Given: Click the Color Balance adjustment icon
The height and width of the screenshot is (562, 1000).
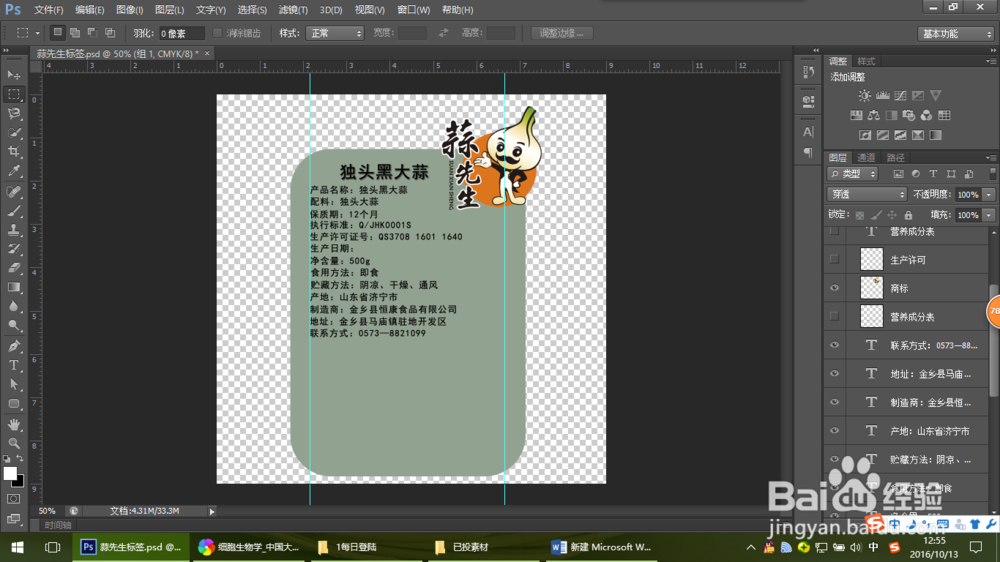Looking at the screenshot, I should point(874,115).
